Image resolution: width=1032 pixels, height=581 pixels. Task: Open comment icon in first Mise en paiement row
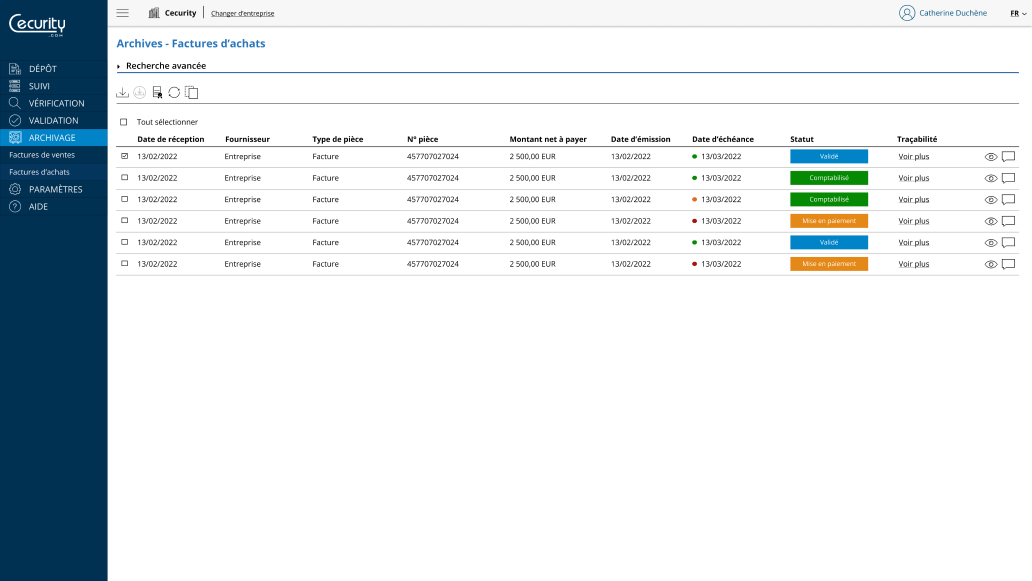pos(1008,221)
